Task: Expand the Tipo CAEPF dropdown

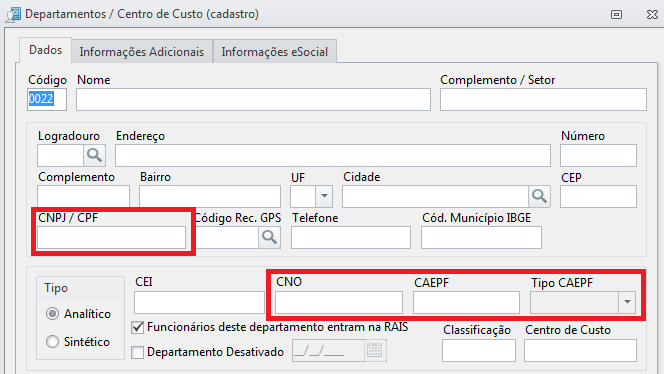Action: click(x=627, y=302)
